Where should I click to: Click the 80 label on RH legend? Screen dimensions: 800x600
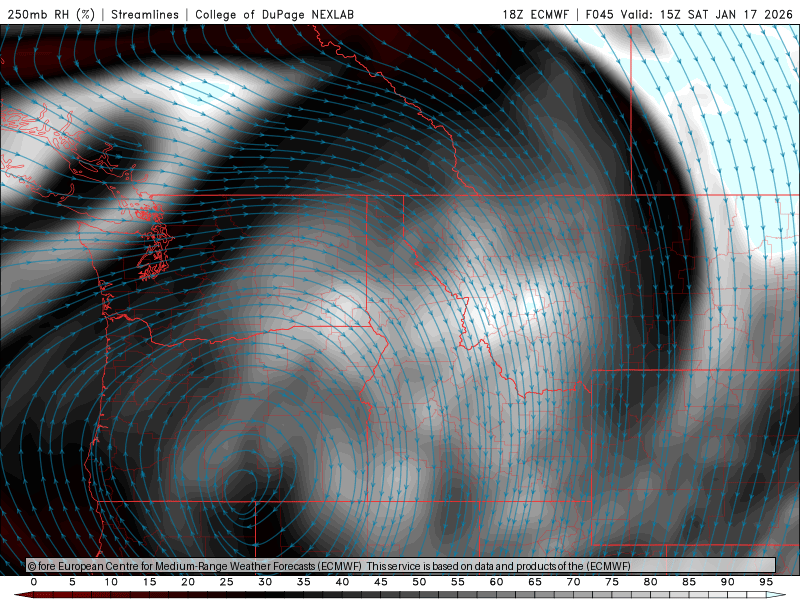tap(651, 582)
